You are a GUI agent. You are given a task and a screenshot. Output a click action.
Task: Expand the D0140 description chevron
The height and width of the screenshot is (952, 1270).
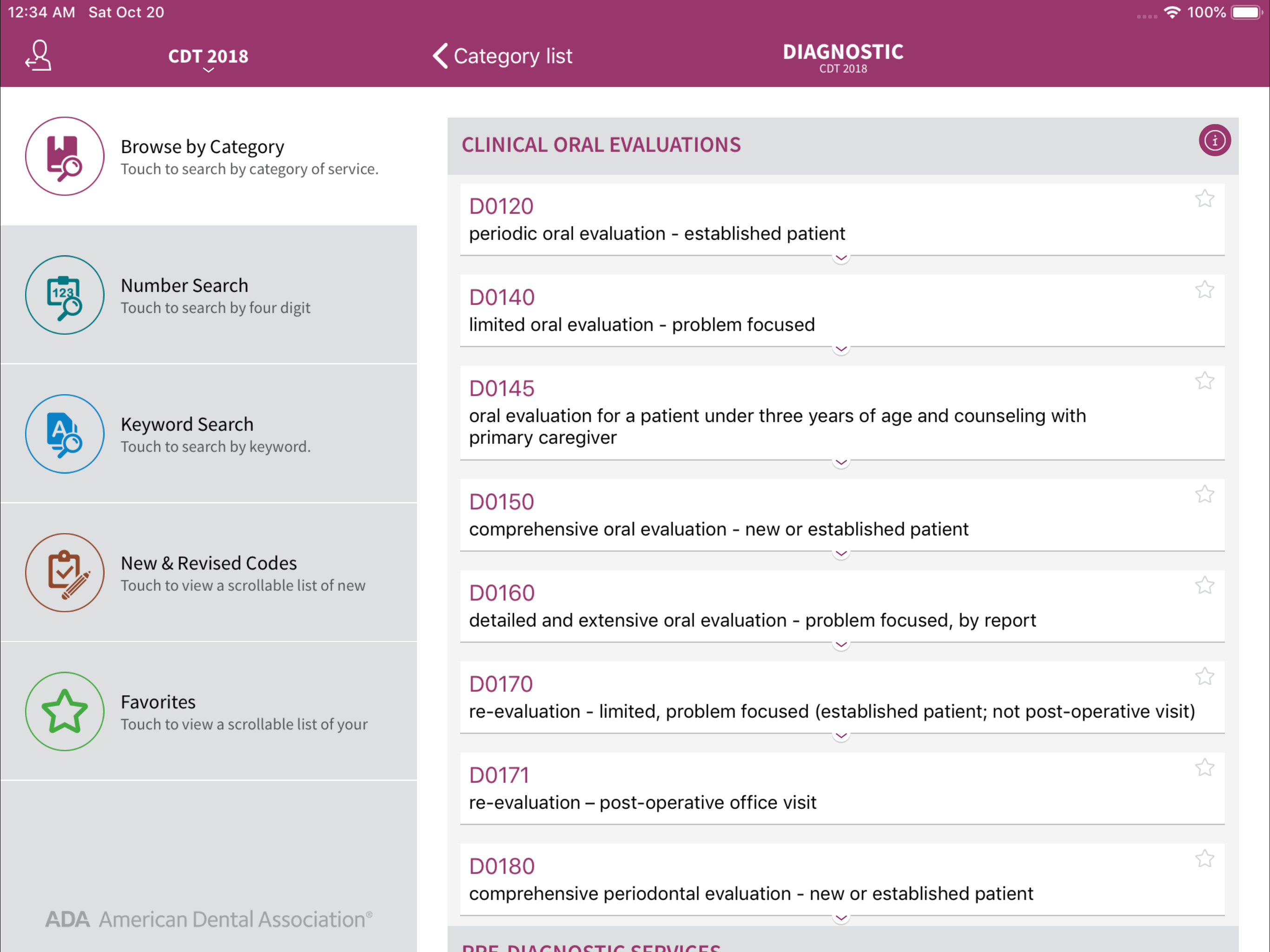(841, 350)
